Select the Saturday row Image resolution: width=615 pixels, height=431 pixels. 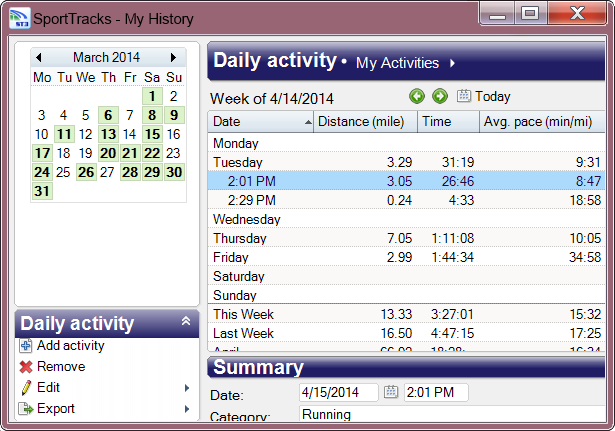pos(406,276)
